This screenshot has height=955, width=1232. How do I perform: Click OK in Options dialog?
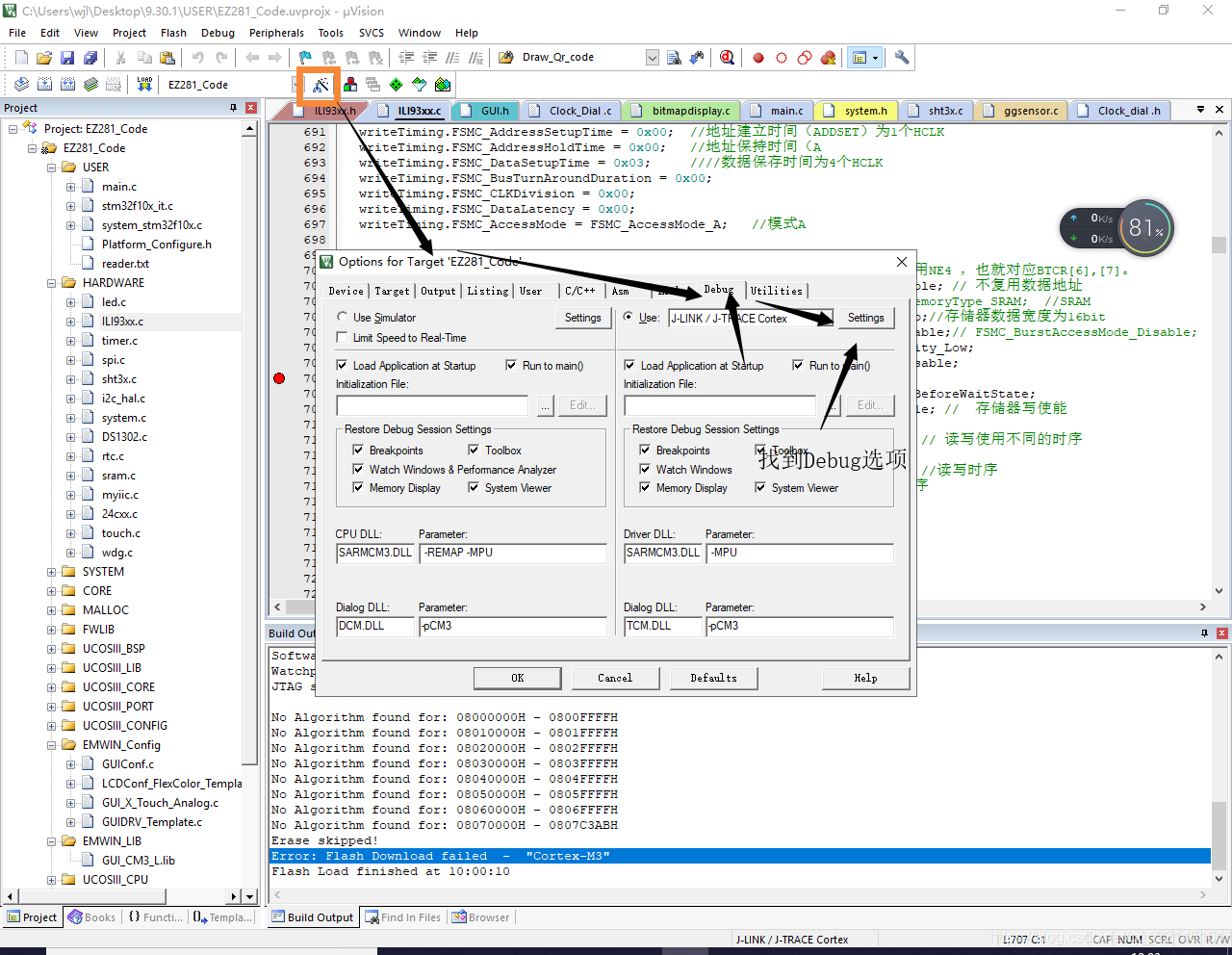coord(518,679)
